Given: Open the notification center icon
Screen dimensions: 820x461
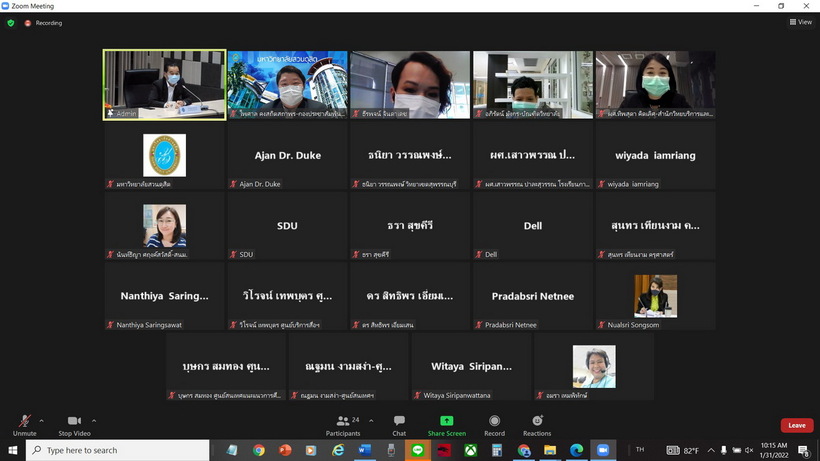Looking at the screenshot, I should (x=804, y=450).
